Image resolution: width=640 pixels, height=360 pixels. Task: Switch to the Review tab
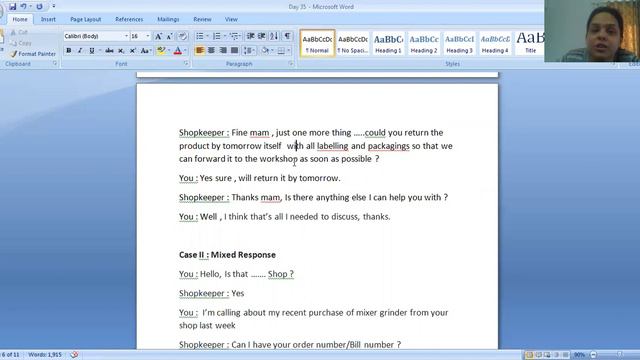point(202,19)
